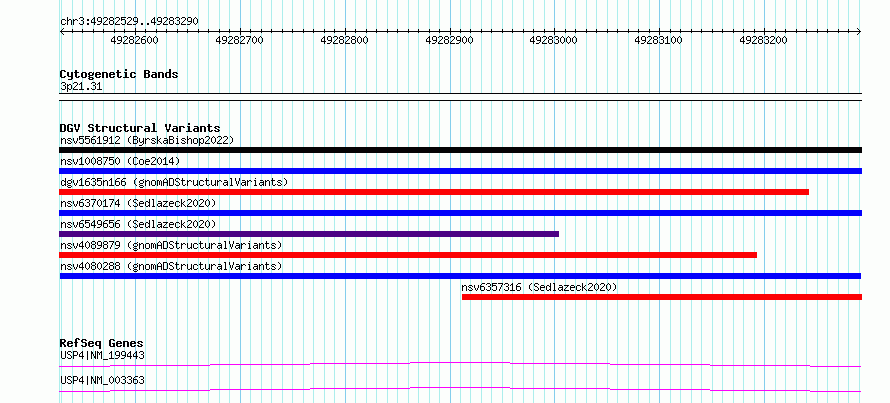The width and height of the screenshot is (890, 403).
Task: Select the USP4|NM_199443 magenta gene line
Action: pyautogui.click(x=460, y=364)
